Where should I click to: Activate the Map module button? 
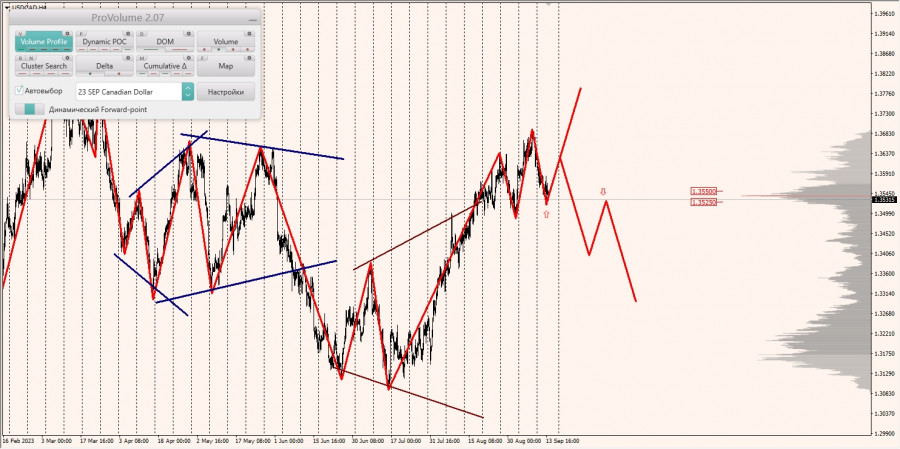[226, 66]
